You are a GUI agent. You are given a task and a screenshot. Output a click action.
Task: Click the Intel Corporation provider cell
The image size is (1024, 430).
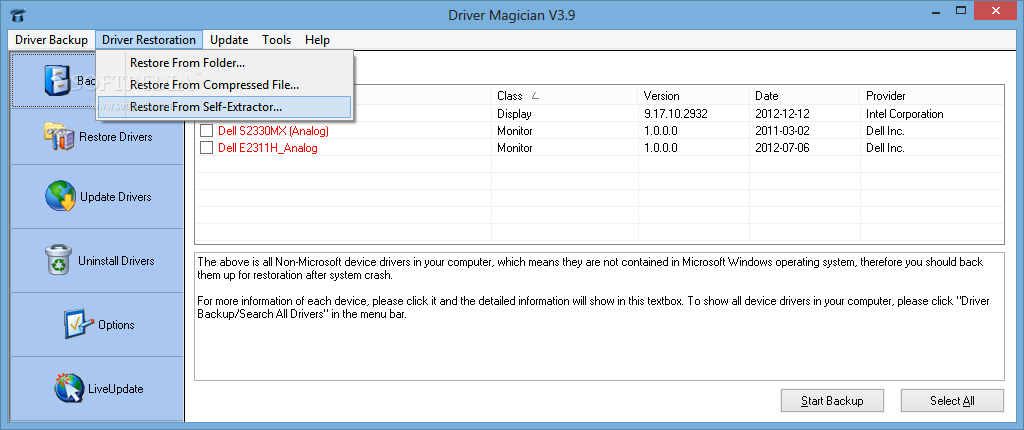click(904, 114)
